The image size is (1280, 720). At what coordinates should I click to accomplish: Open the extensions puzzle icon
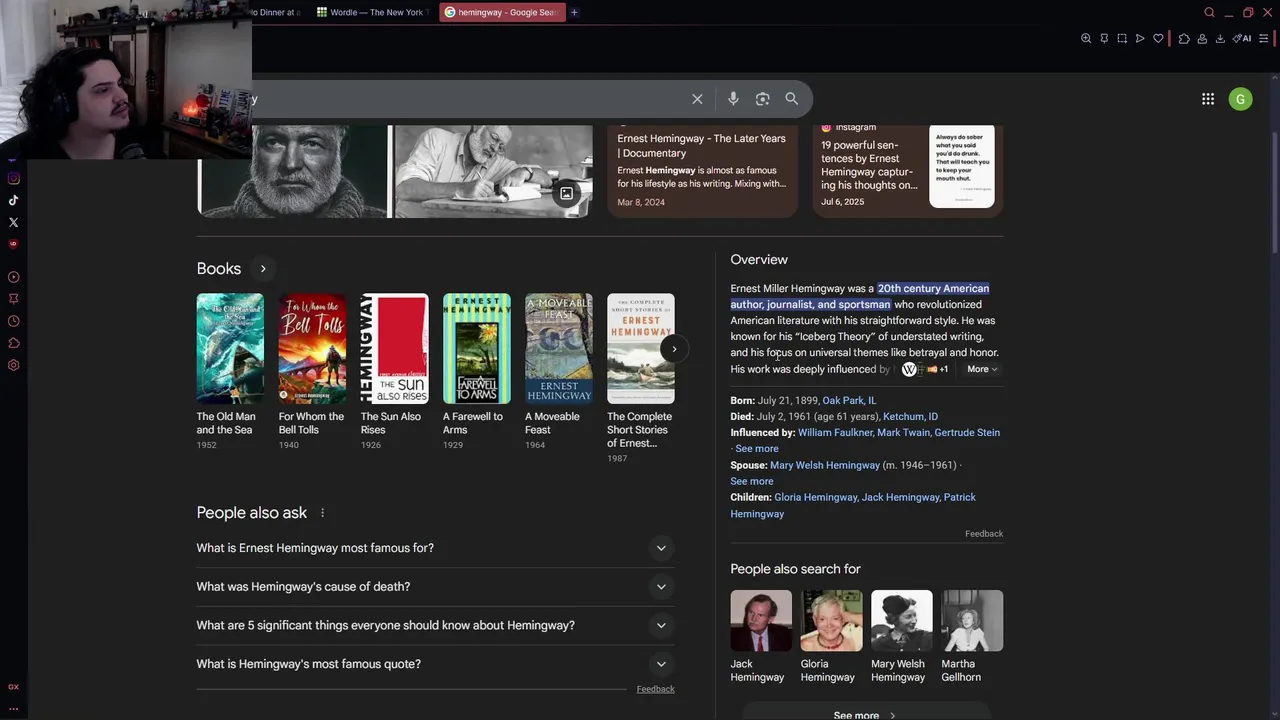pos(1184,39)
